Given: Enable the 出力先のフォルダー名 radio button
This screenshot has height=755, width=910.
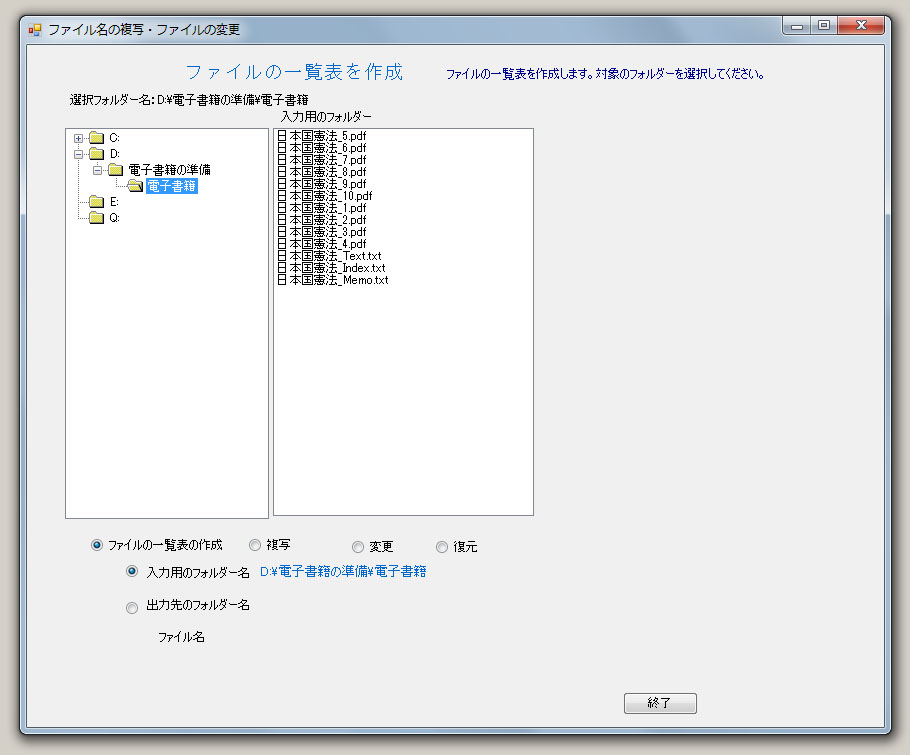Looking at the screenshot, I should [132, 607].
